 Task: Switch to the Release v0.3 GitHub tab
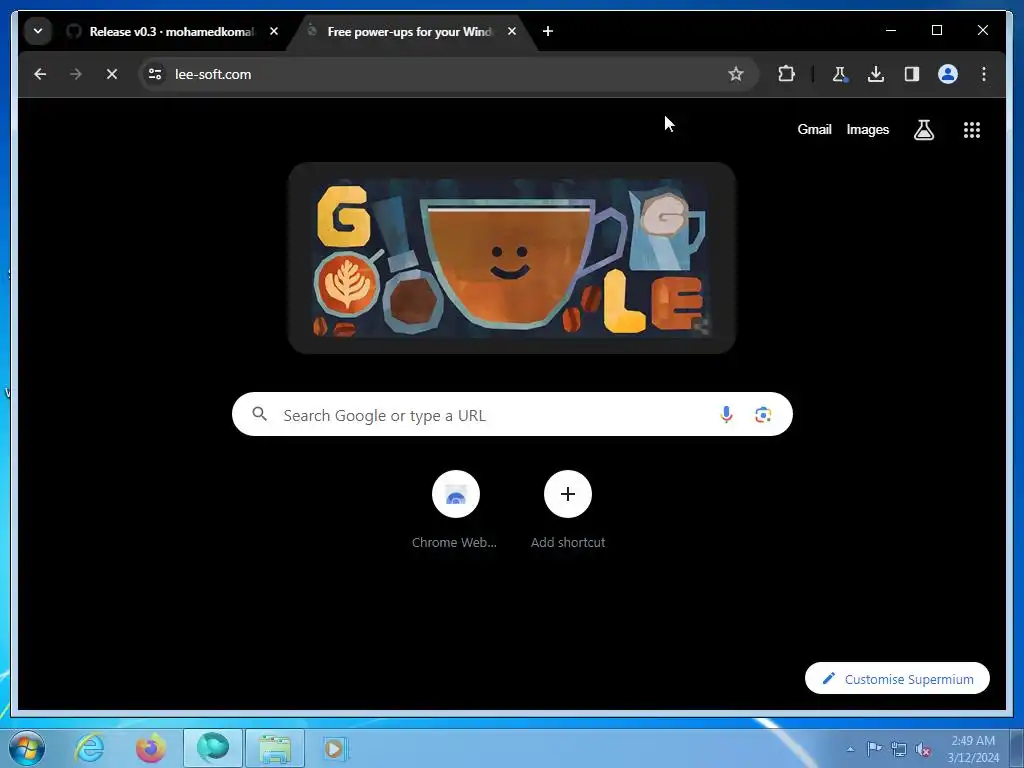tap(161, 31)
